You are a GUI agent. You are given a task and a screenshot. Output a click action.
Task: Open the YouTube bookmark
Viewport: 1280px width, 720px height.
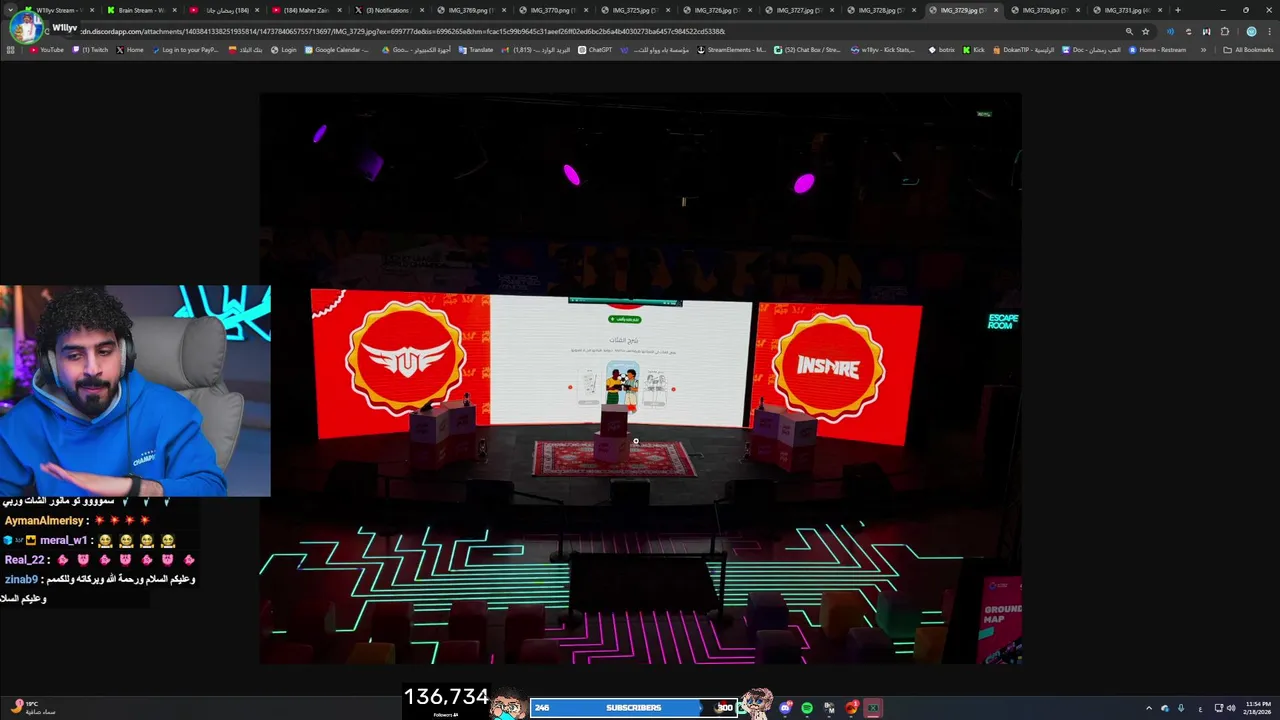46,50
